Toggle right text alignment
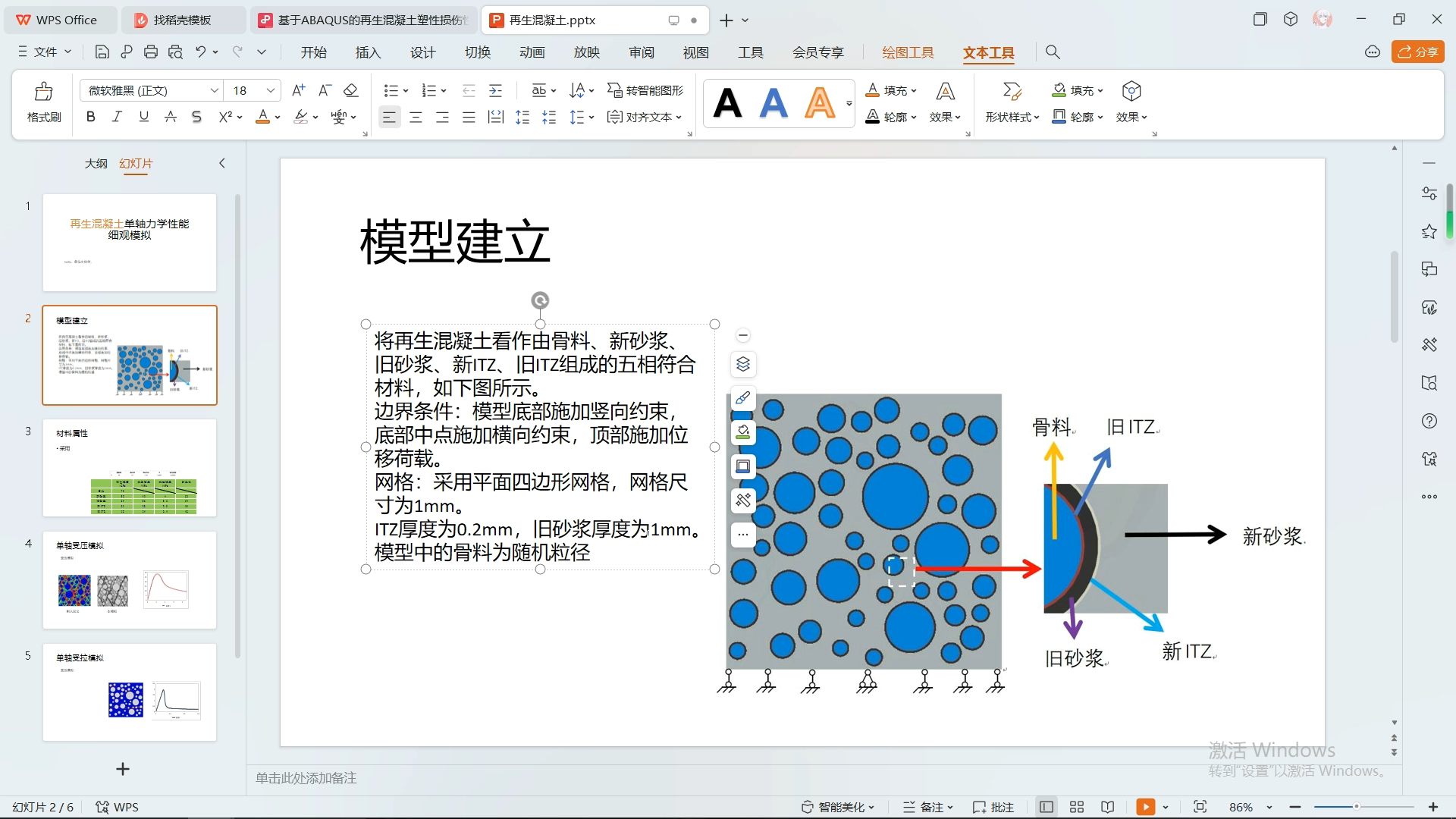Screen dimensions: 1456x819 click(442, 117)
